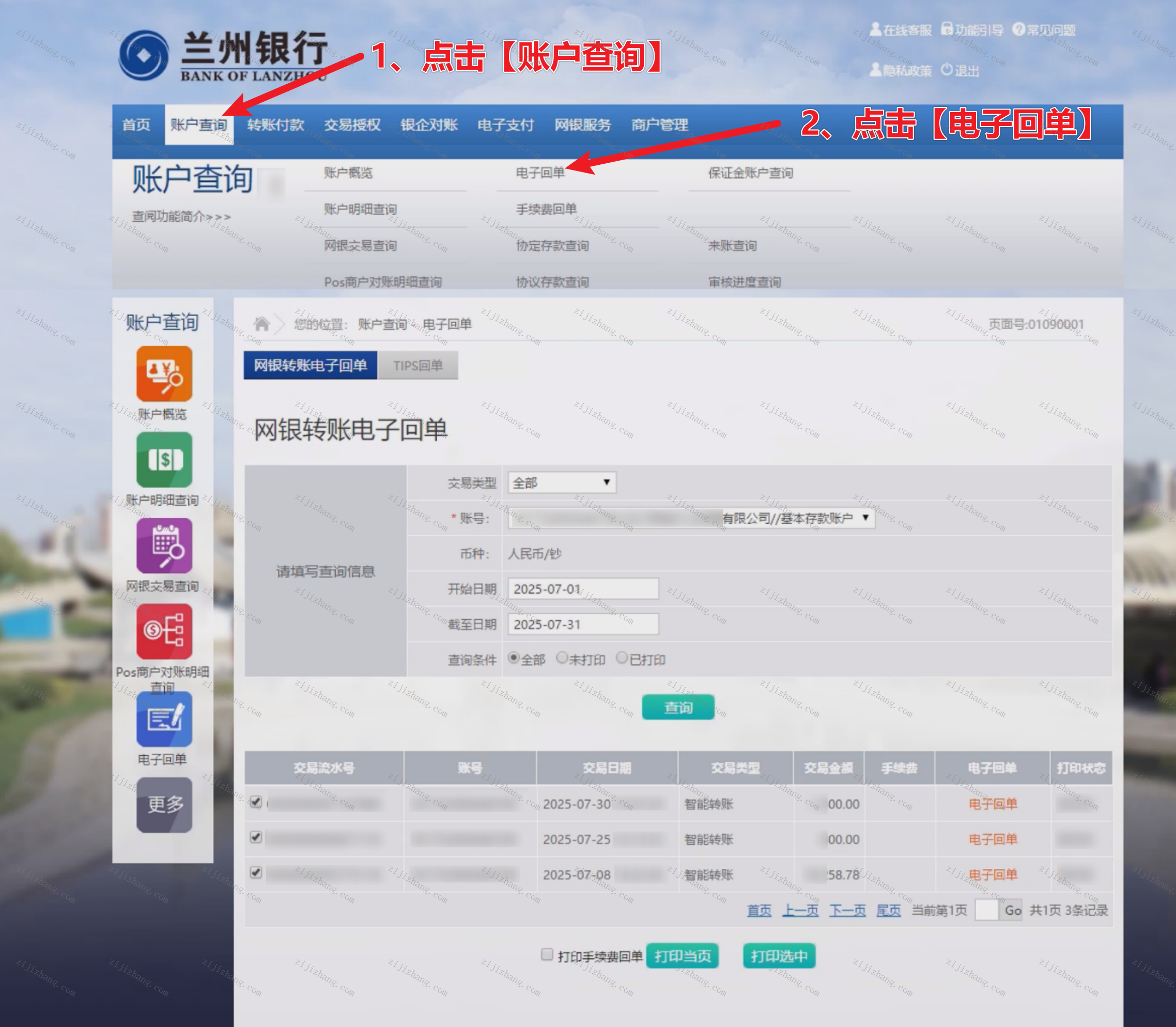This screenshot has width=1176, height=1027.
Task: Select the 已打印 radio button
Action: [622, 658]
